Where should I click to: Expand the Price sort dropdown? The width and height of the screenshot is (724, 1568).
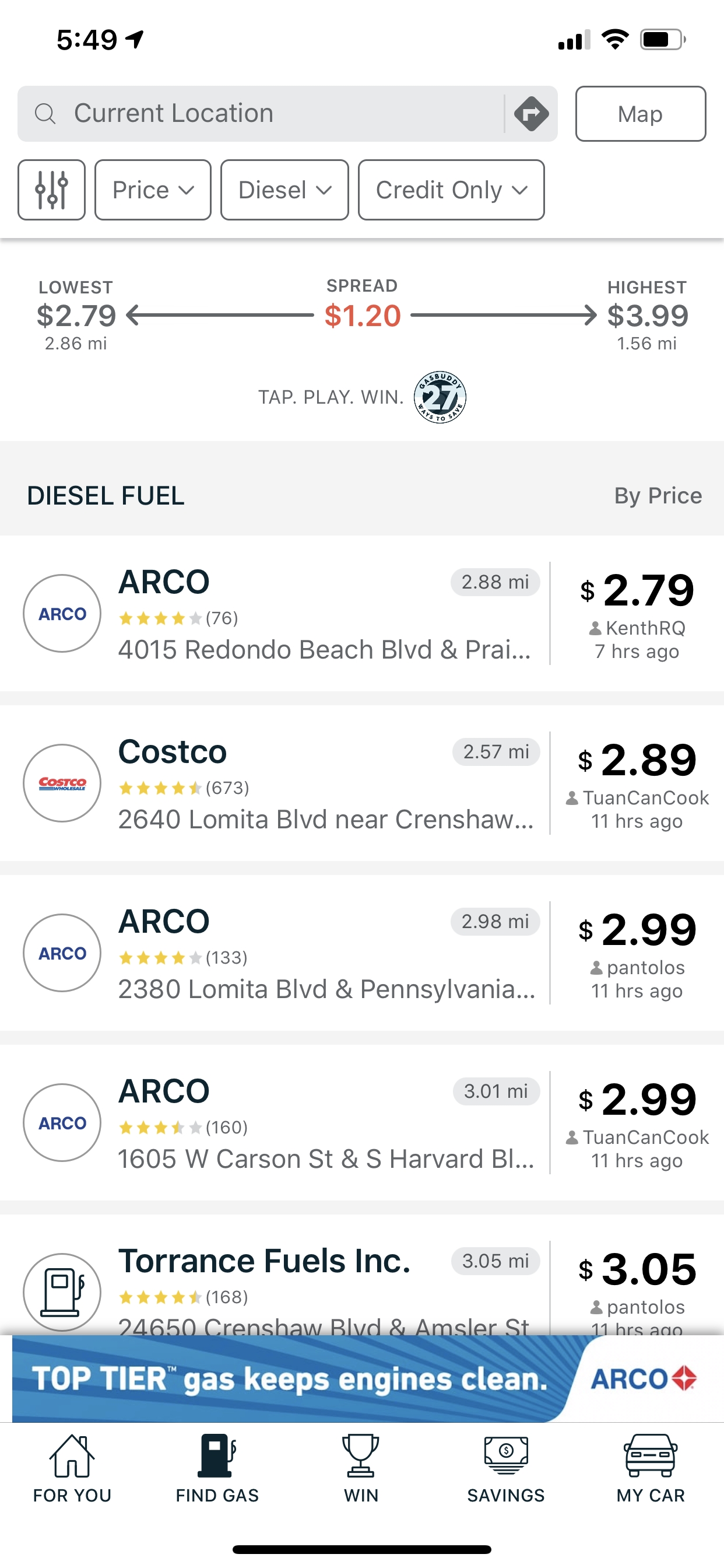pyautogui.click(x=153, y=190)
